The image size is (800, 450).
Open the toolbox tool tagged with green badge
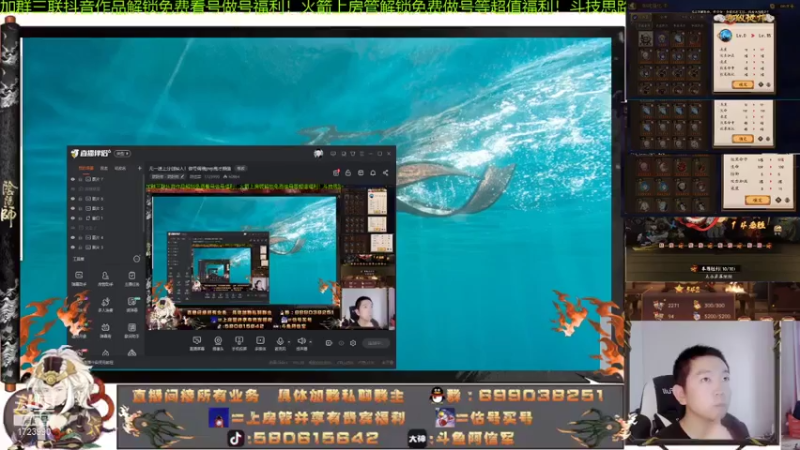coord(132,305)
